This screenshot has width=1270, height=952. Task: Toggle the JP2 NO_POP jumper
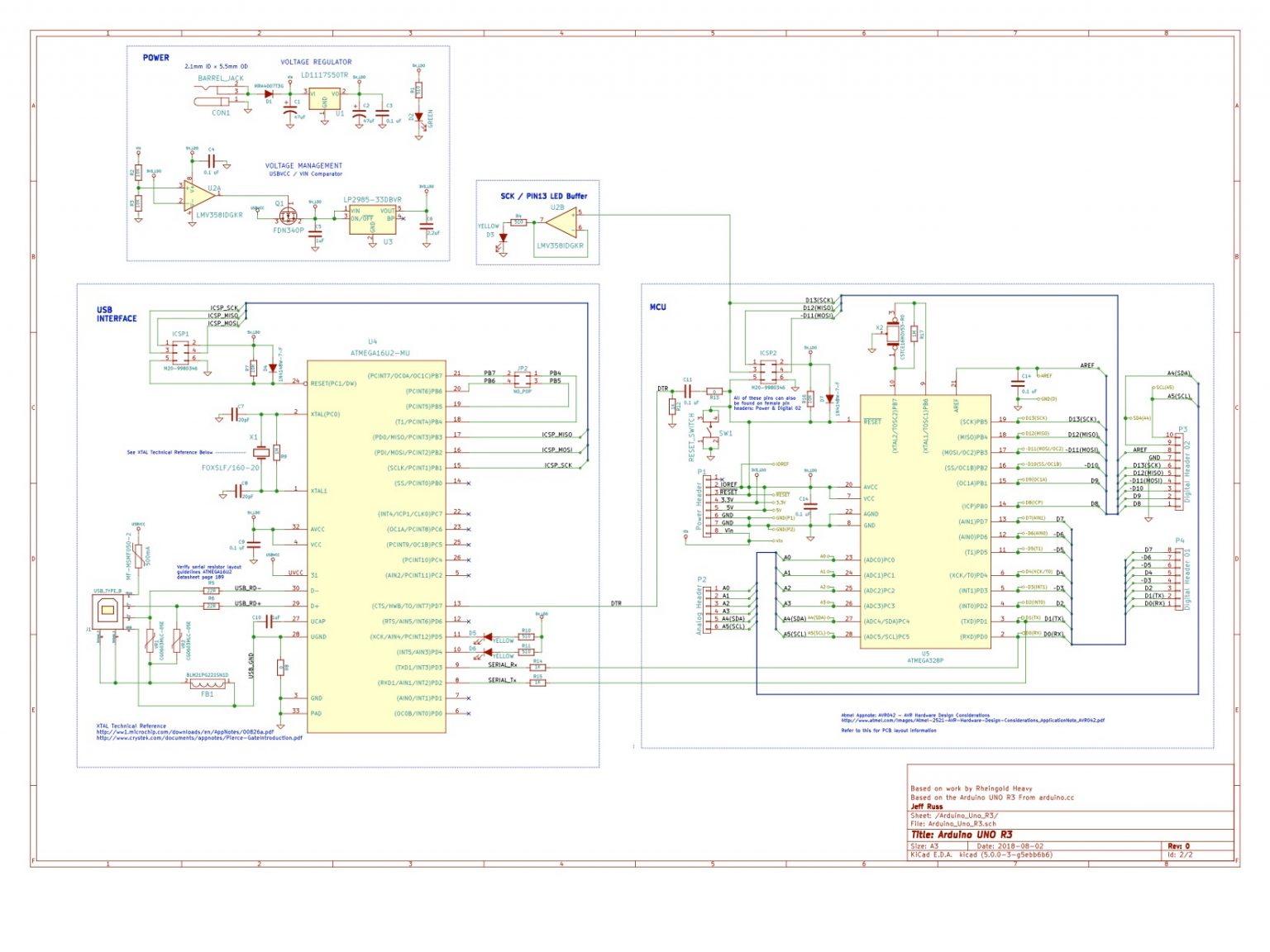tap(523, 378)
